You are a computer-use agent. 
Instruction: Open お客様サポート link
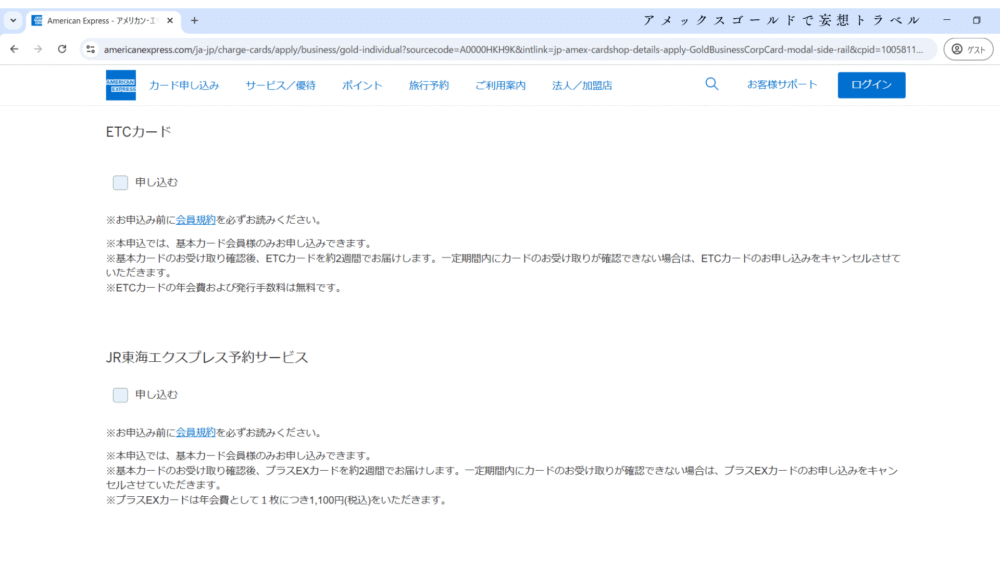pos(782,84)
